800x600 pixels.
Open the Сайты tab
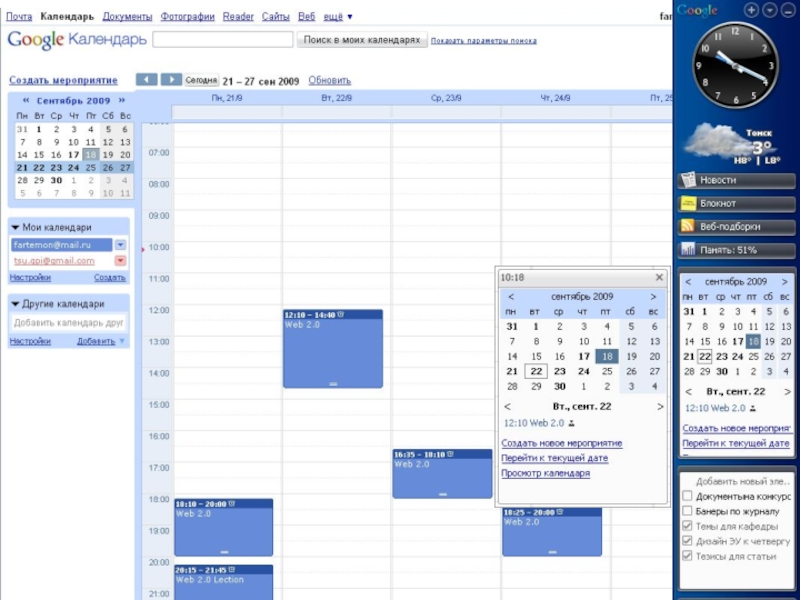(276, 16)
